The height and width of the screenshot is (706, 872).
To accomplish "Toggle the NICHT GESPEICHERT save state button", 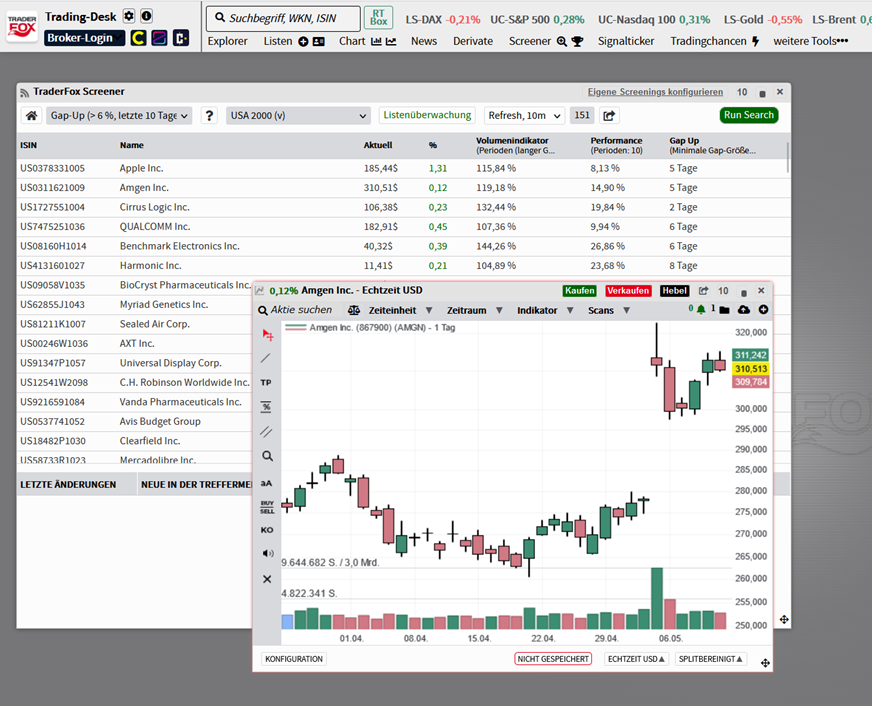I will pos(553,659).
